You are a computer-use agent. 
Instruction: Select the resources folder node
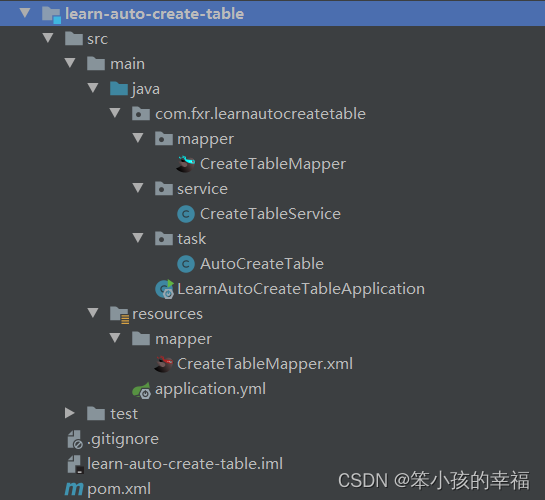pos(168,314)
